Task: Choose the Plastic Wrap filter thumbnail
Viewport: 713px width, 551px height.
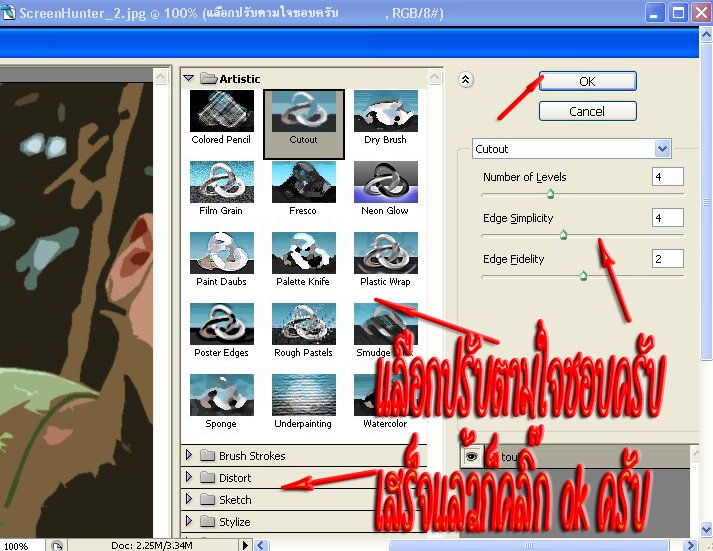Action: coord(386,253)
